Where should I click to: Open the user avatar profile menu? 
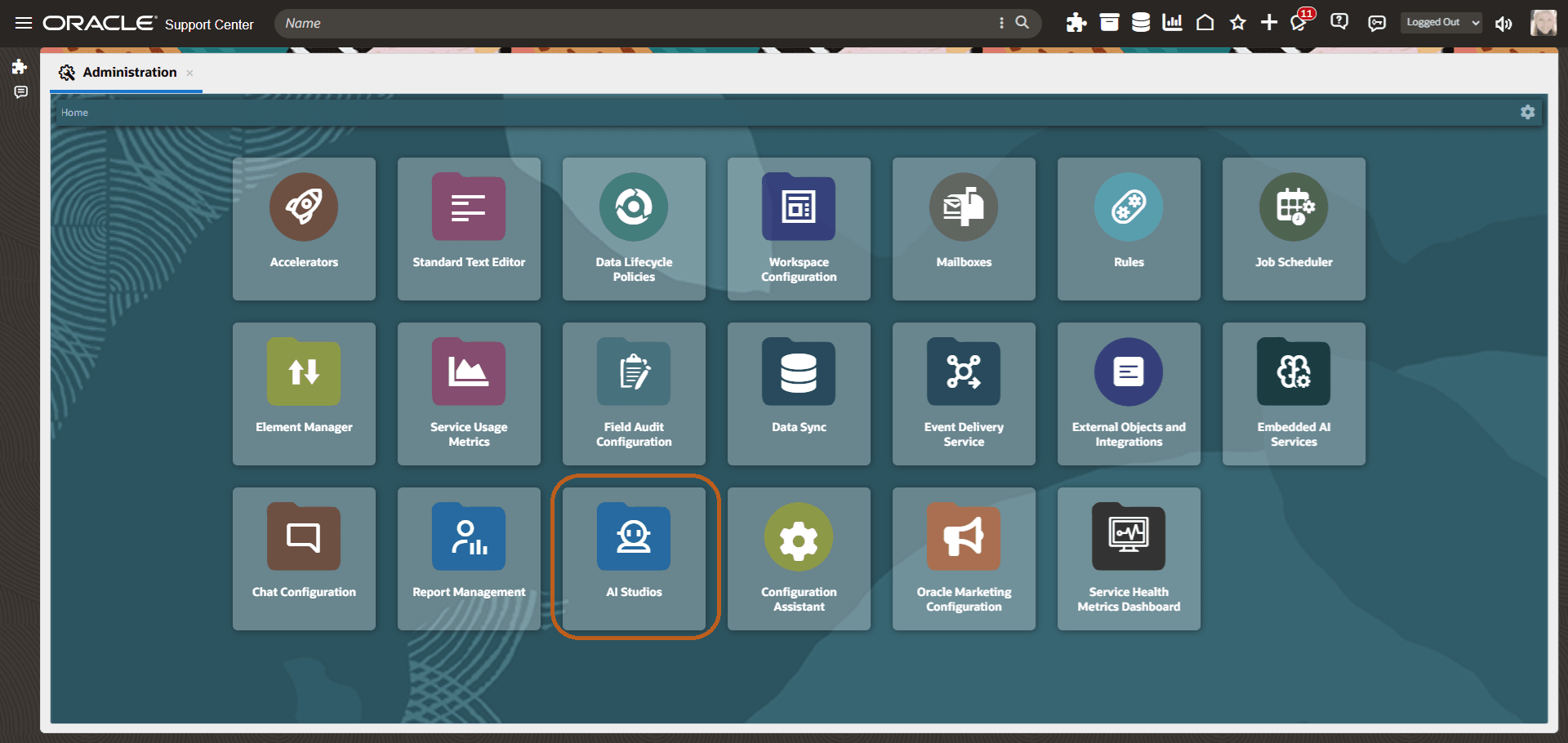tap(1543, 23)
